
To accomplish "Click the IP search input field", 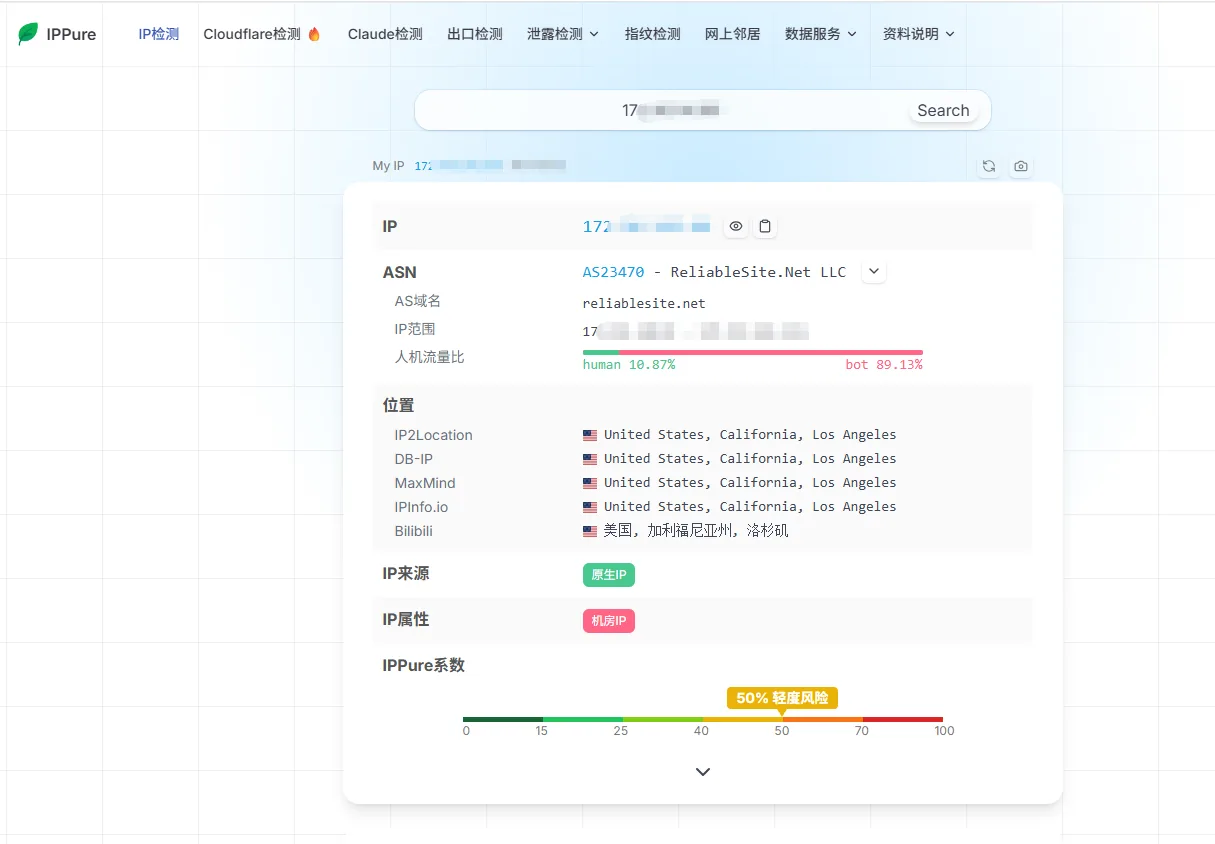I will point(703,110).
